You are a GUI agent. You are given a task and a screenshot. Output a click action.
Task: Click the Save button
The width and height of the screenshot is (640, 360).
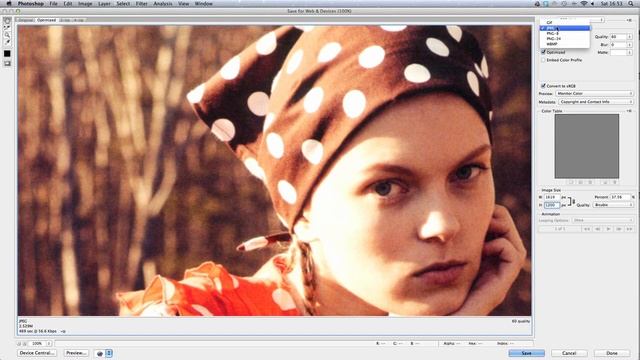527,353
